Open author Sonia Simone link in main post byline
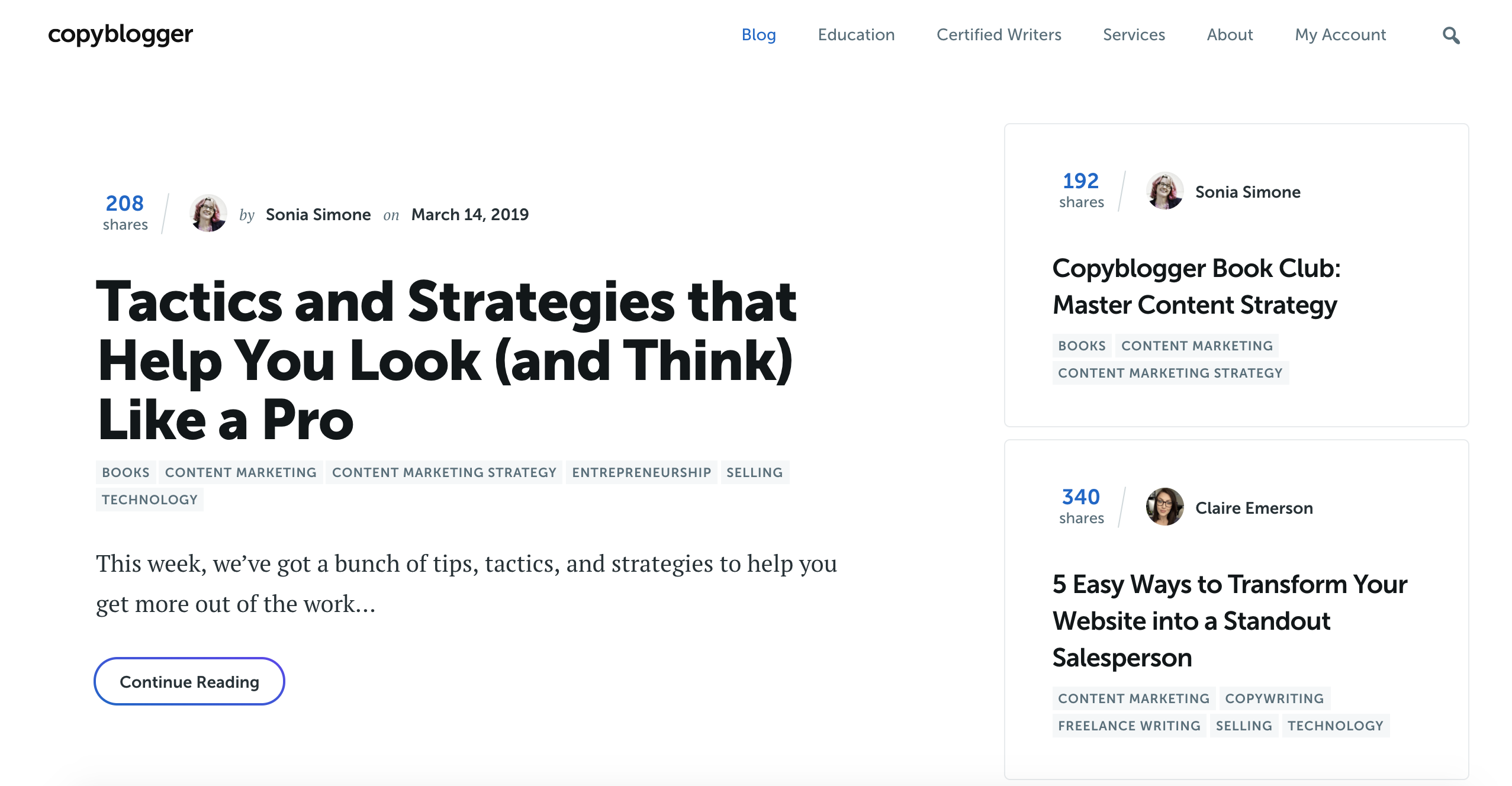1512x786 pixels. (318, 214)
